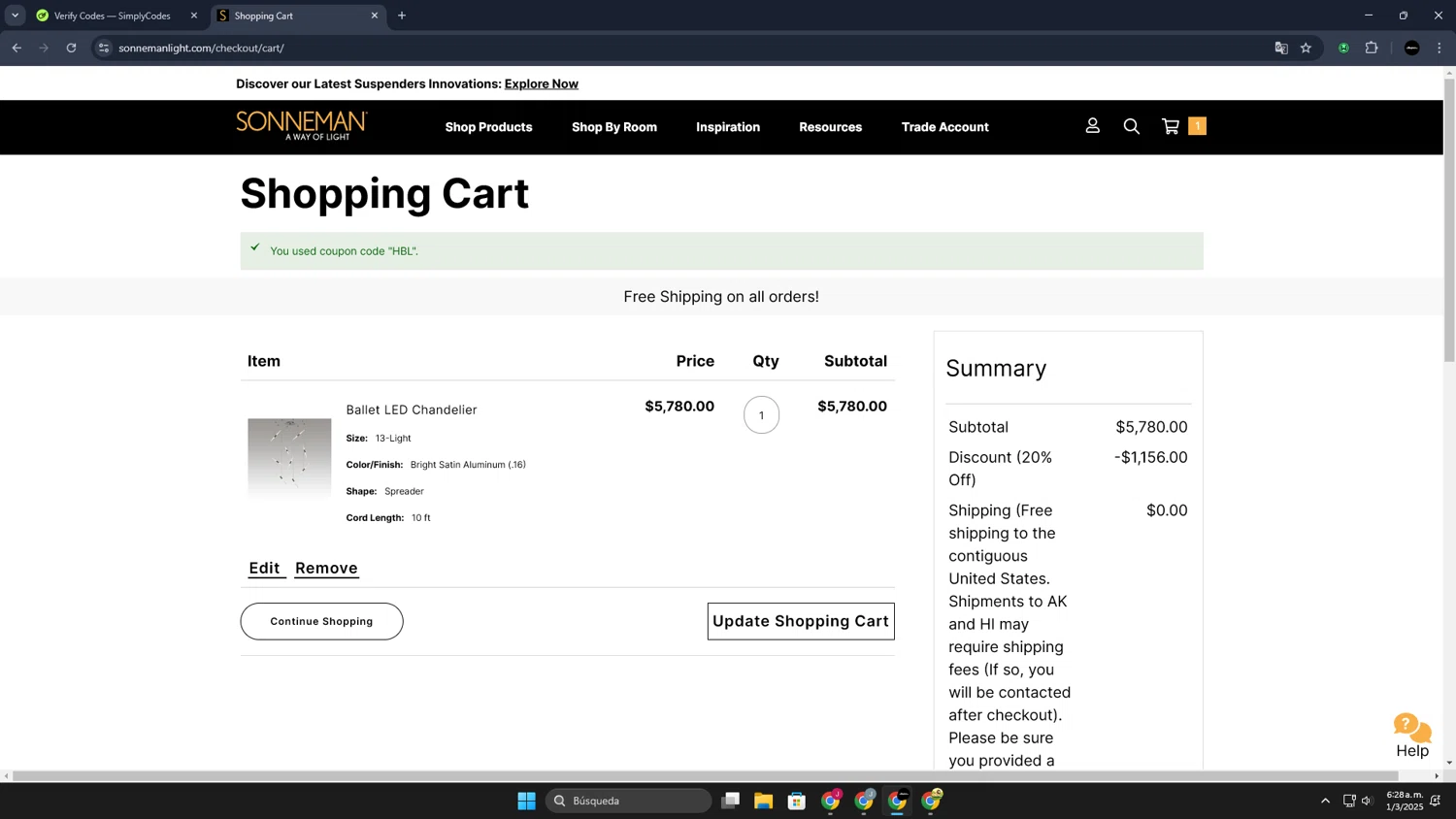Close the Verify Codes SimplyCodes tab
The image size is (1456, 819).
(x=193, y=16)
